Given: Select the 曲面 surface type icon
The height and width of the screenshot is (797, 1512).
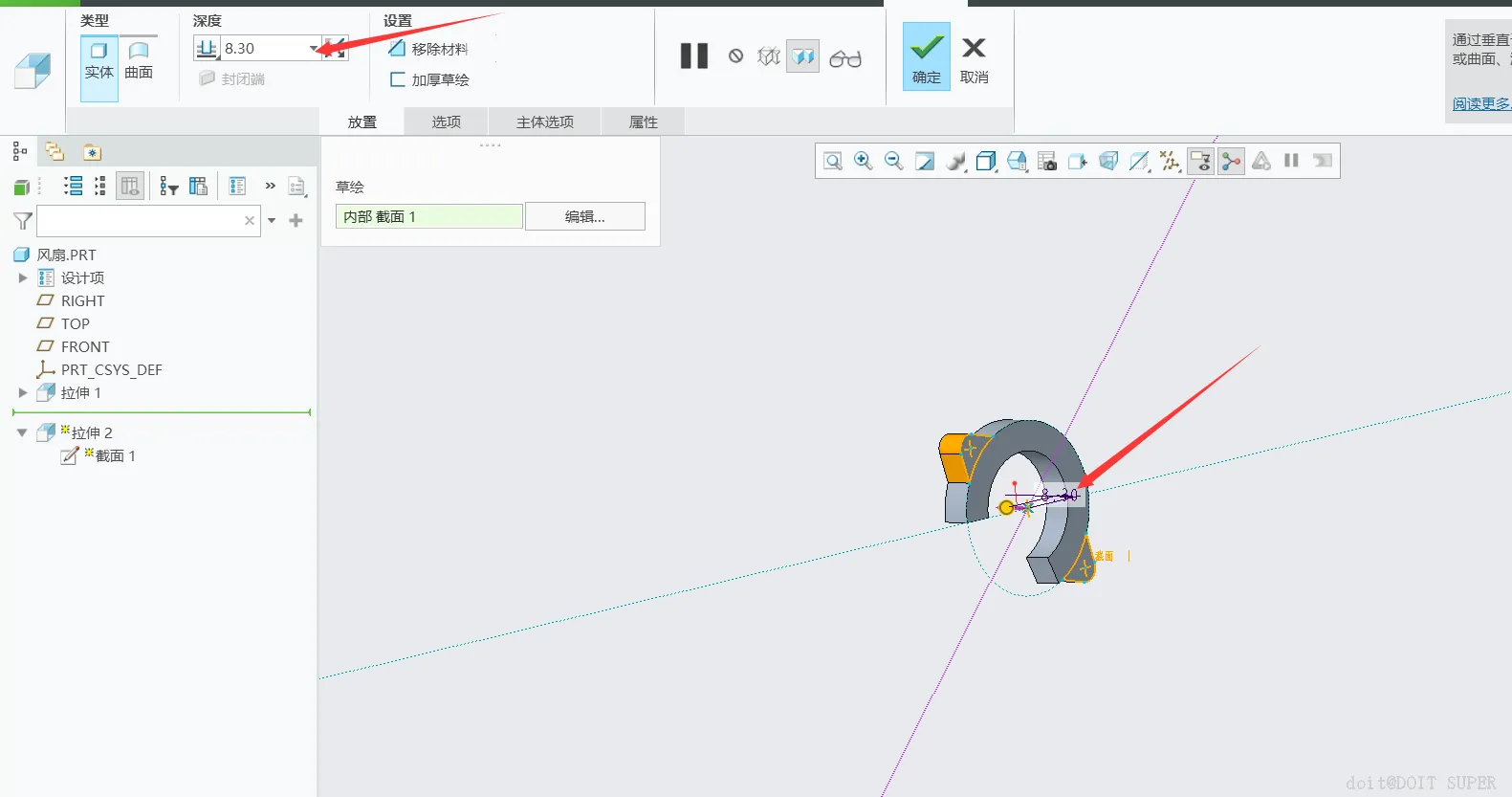Looking at the screenshot, I should (139, 61).
